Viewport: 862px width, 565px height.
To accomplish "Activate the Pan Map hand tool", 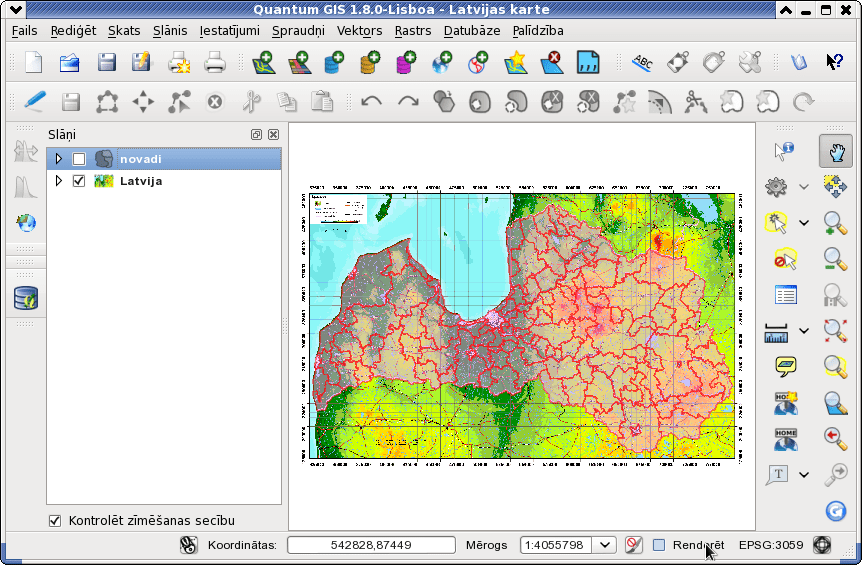I will (836, 151).
